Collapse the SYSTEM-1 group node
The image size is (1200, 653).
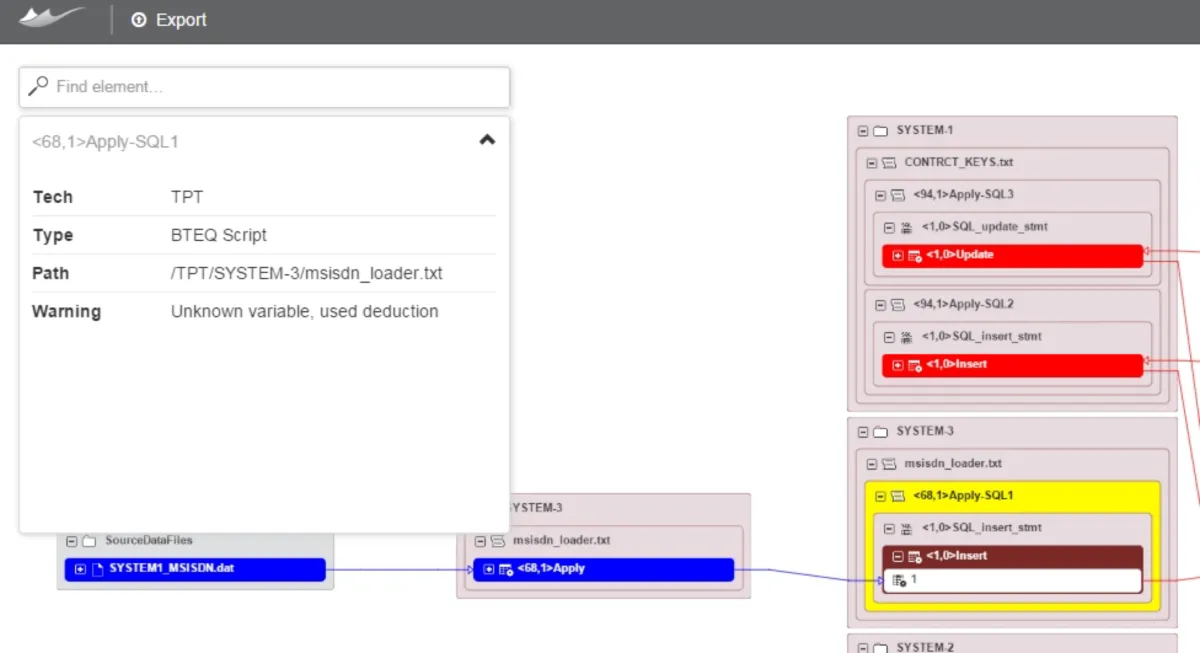(x=863, y=131)
